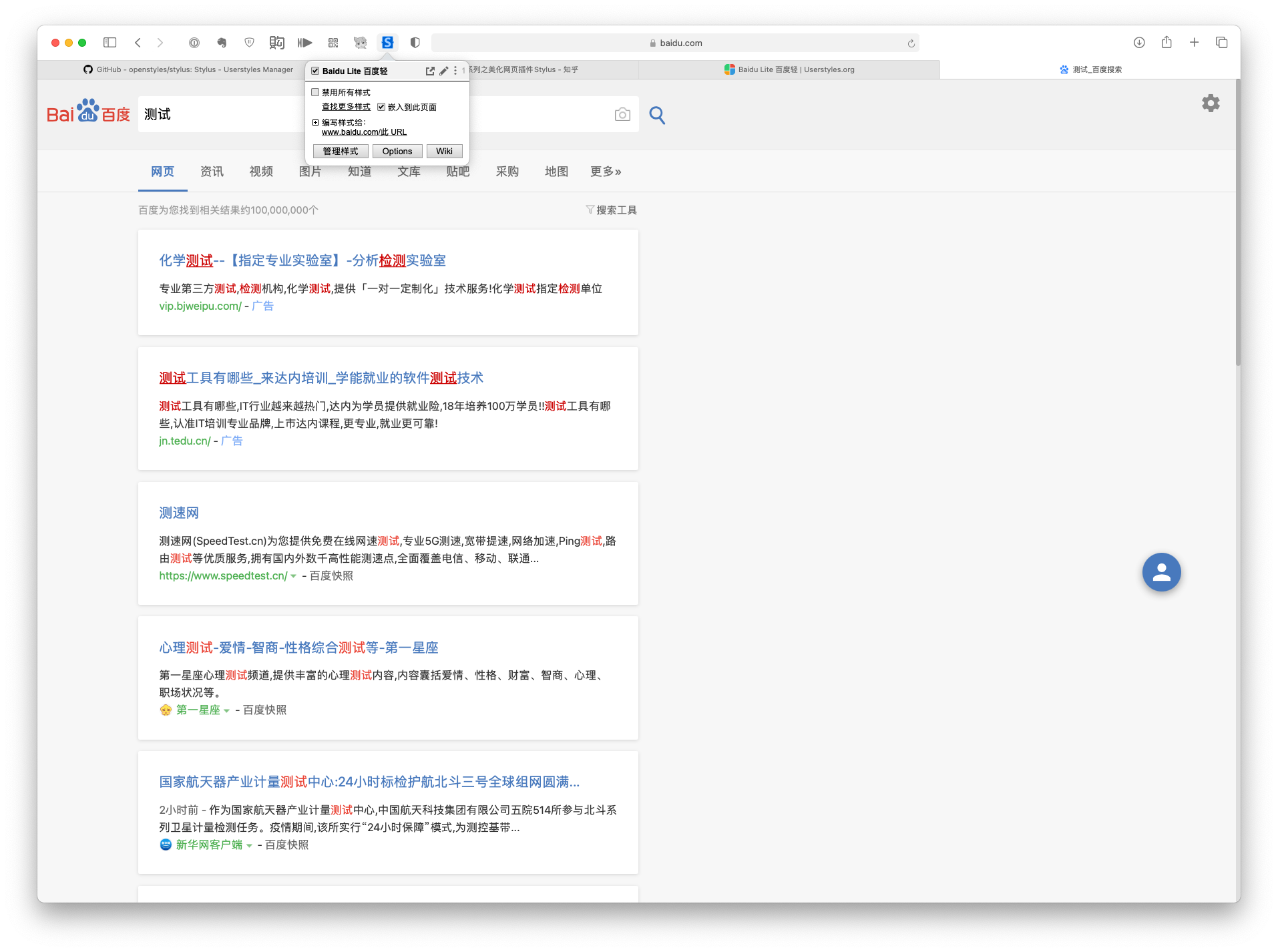Go back with the Safari back arrow
This screenshot has height=952, width=1278.
138,43
